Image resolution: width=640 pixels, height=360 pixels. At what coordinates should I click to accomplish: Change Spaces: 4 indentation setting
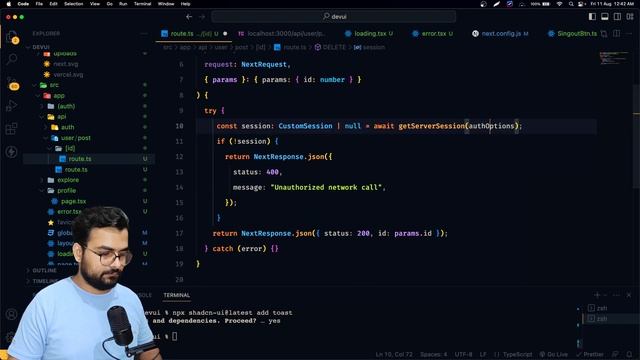[433, 354]
